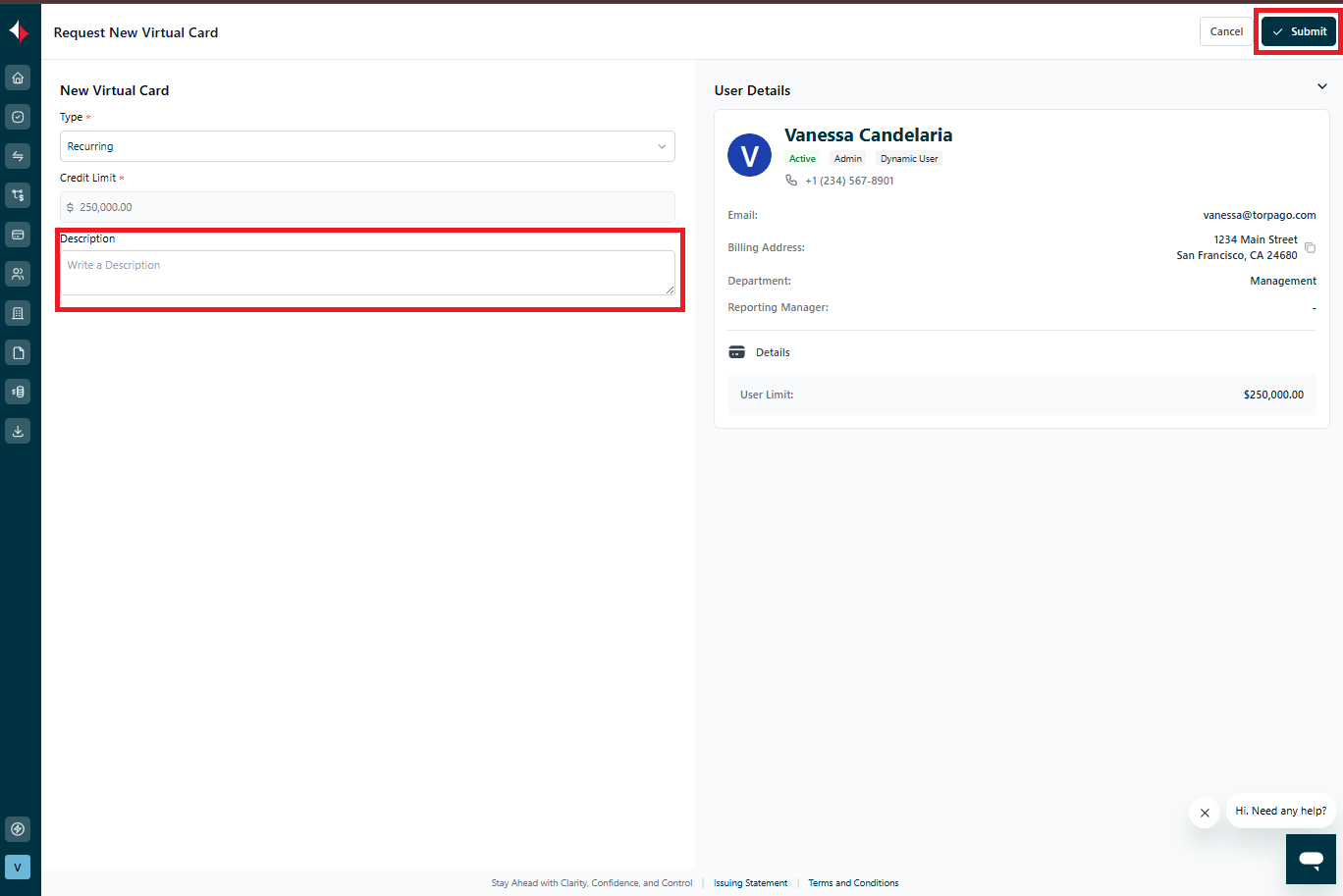Submit the virtual card request

[x=1299, y=31]
